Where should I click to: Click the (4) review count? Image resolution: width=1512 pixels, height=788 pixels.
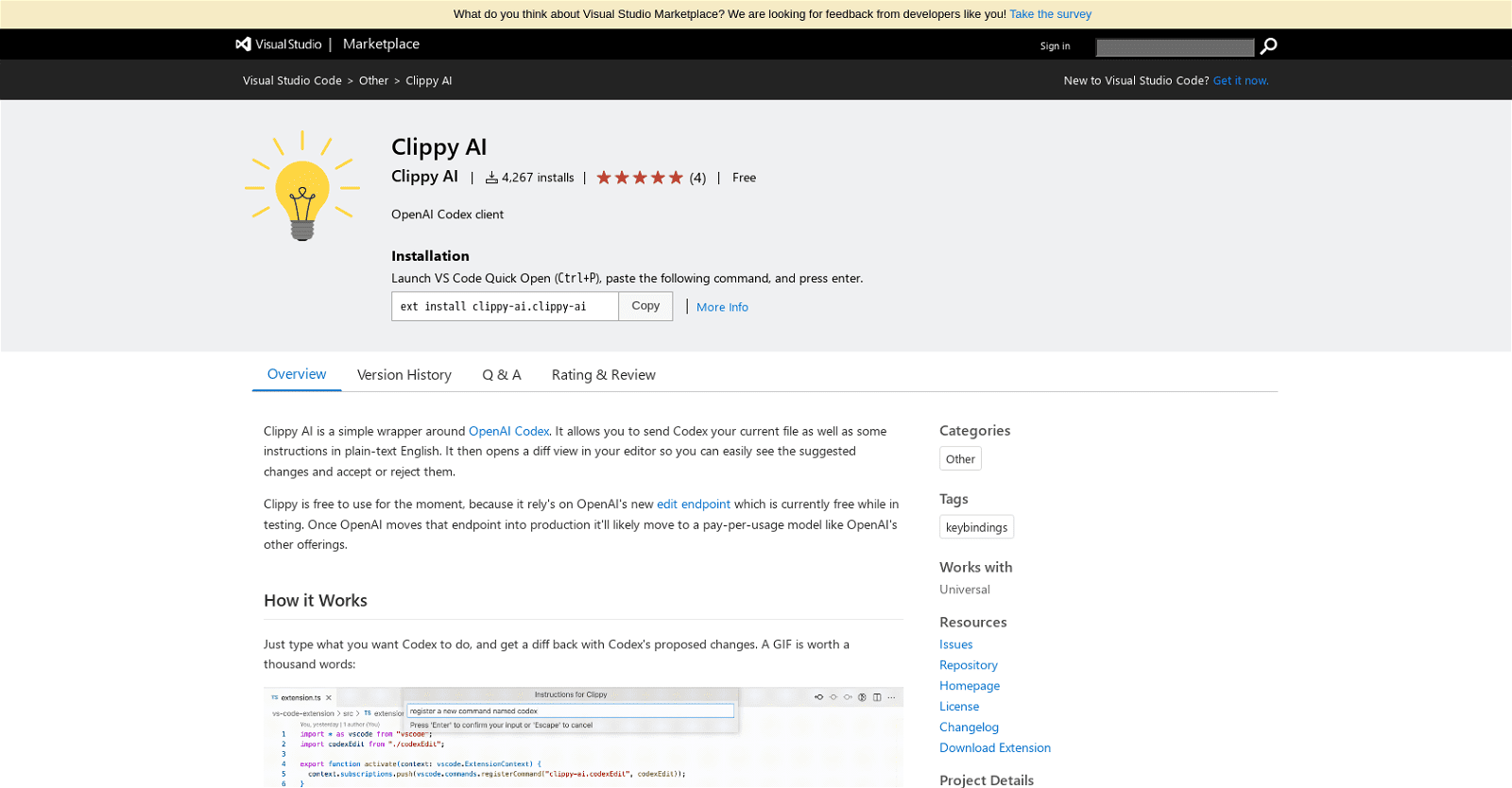coord(697,178)
